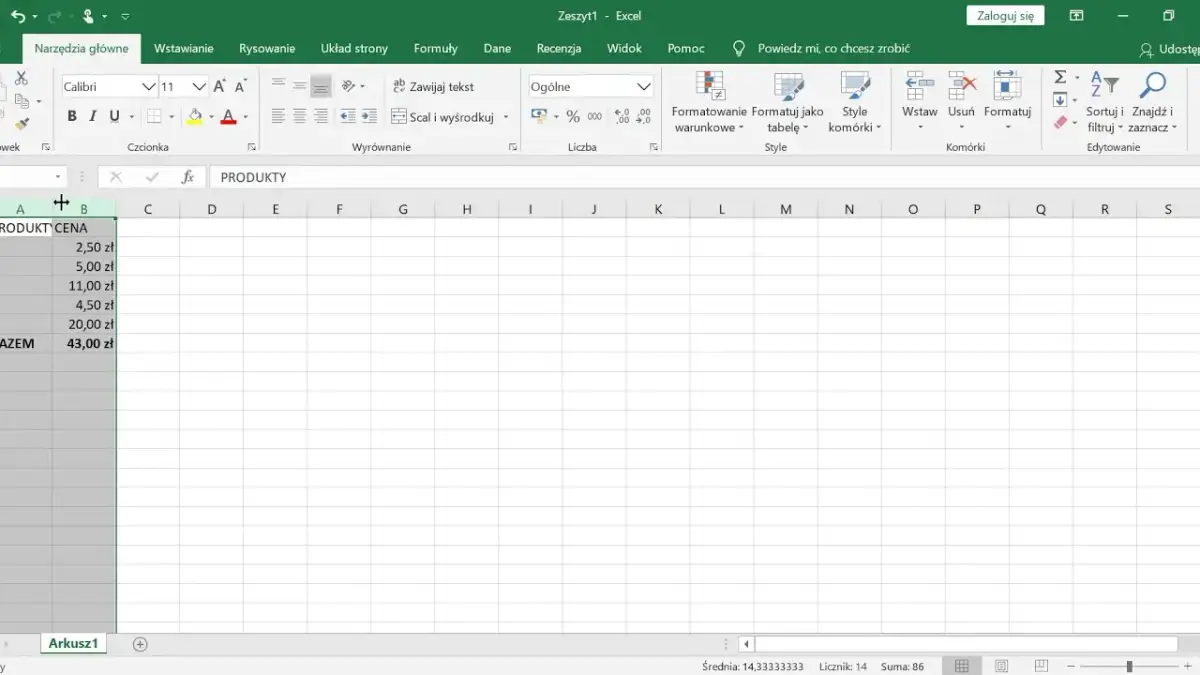Click the Udostępnij share button
Viewport: 1200px width, 675px height.
click(1170, 49)
